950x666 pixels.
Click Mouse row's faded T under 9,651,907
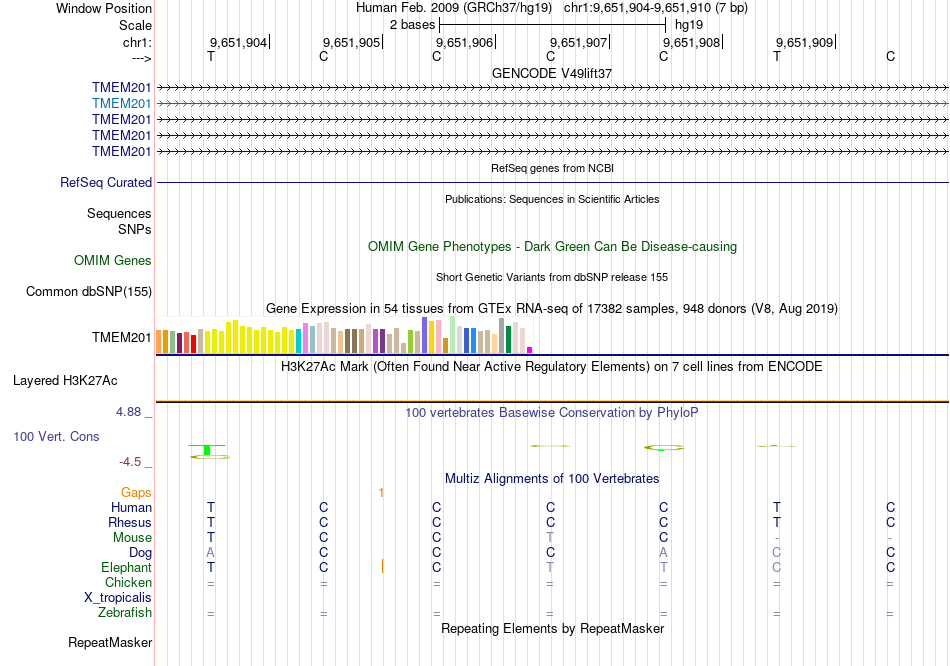(x=550, y=538)
